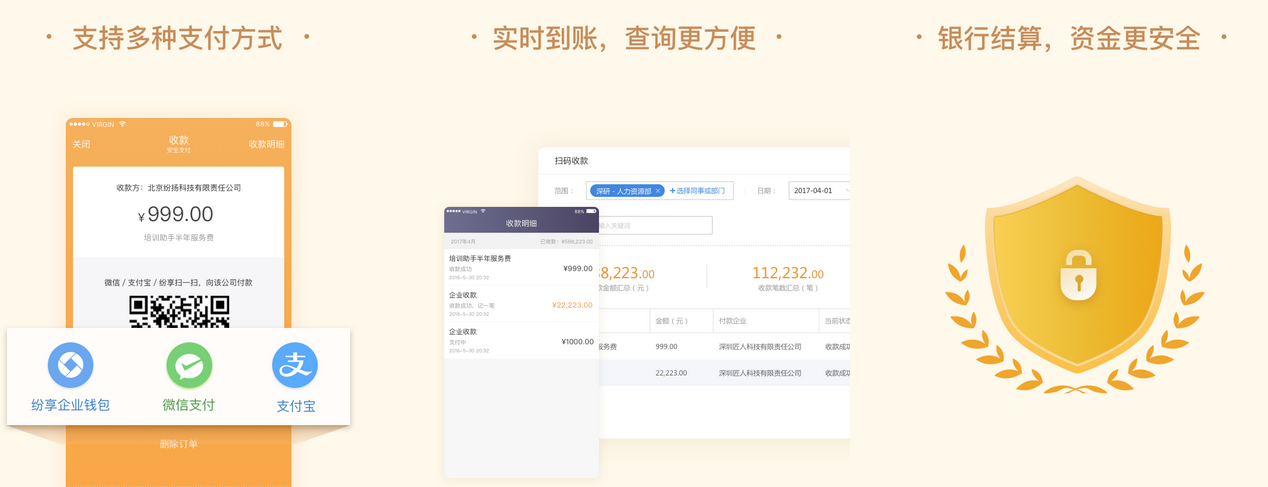Select the 企业收款 ¥22,223.00 entry

click(521, 304)
